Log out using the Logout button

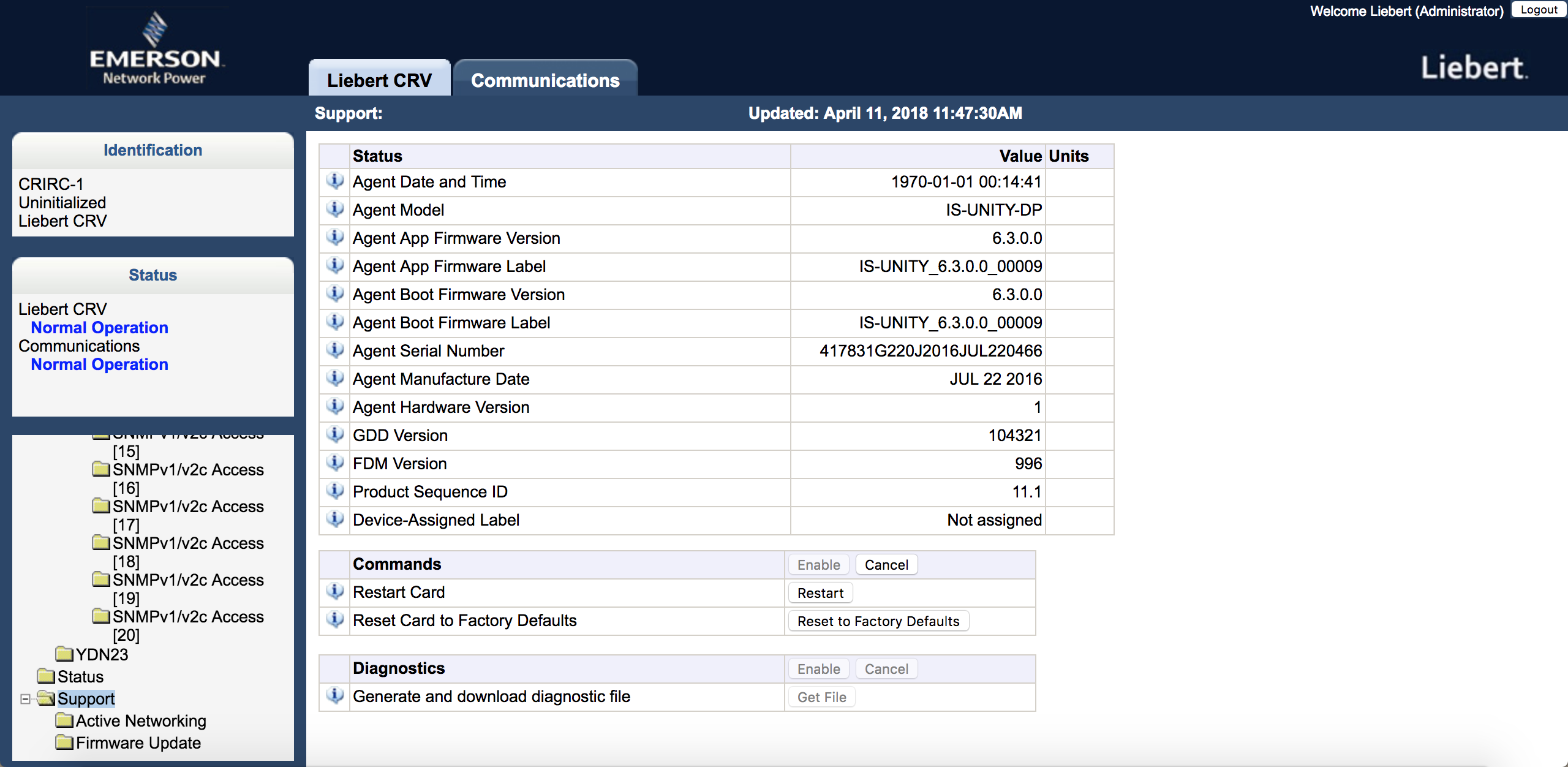click(x=1538, y=10)
